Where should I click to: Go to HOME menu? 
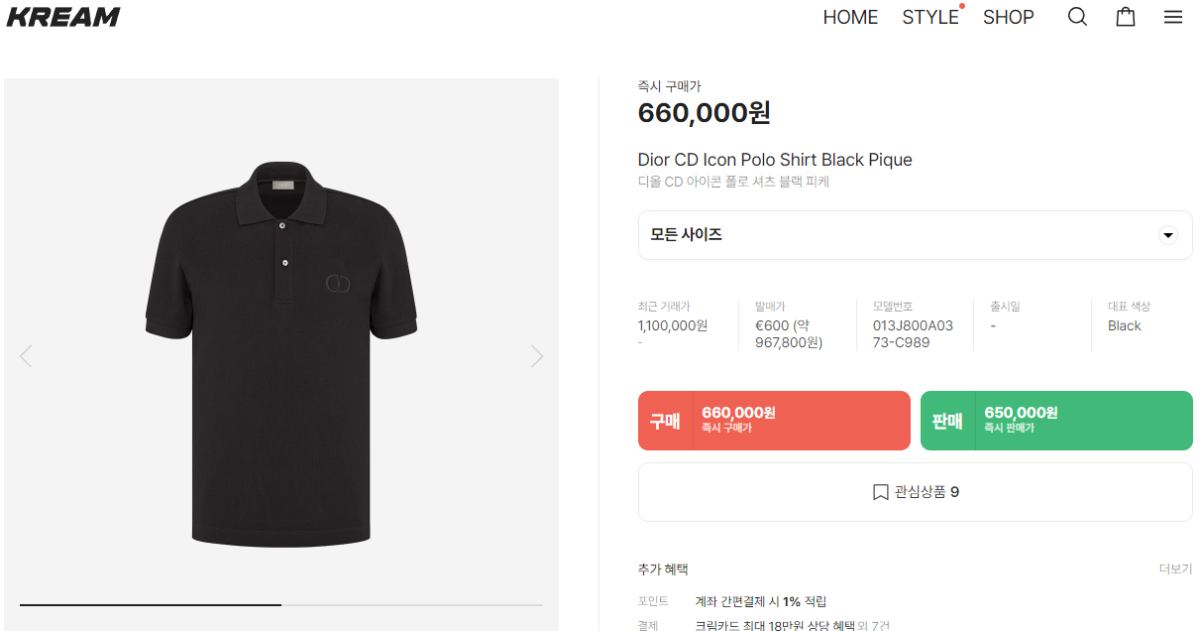click(850, 17)
